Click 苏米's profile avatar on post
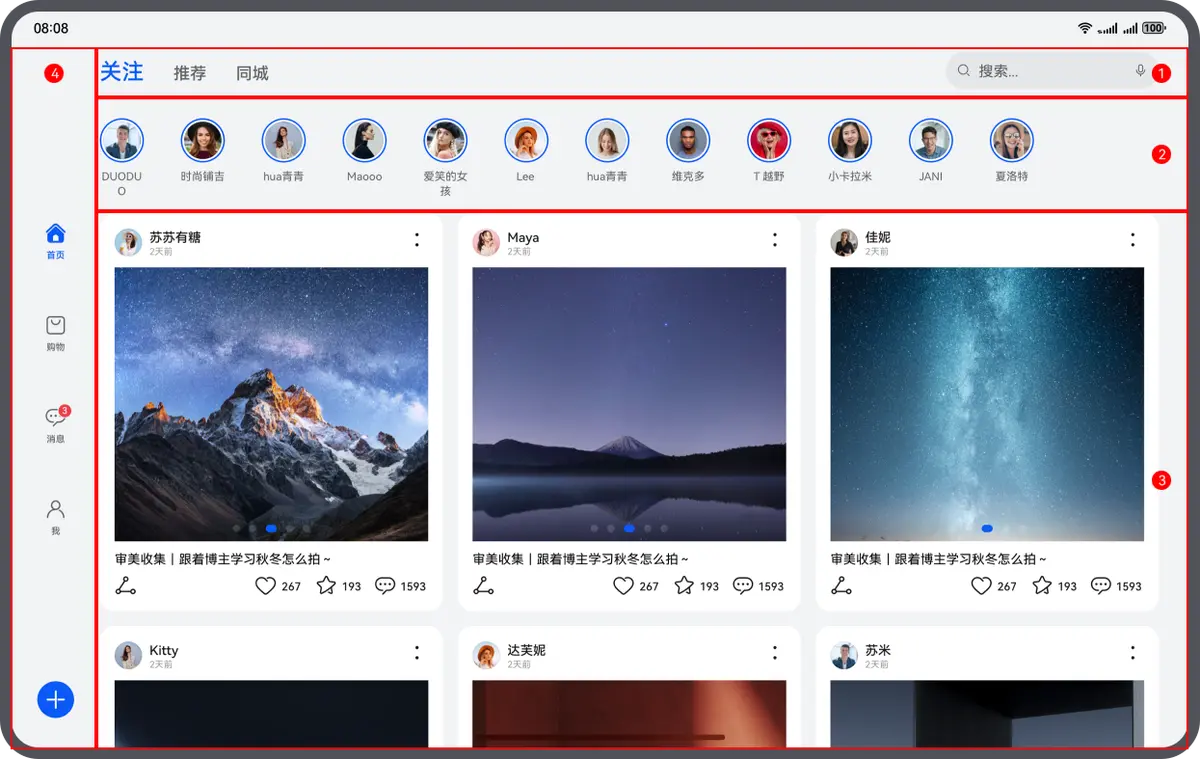 [x=844, y=655]
